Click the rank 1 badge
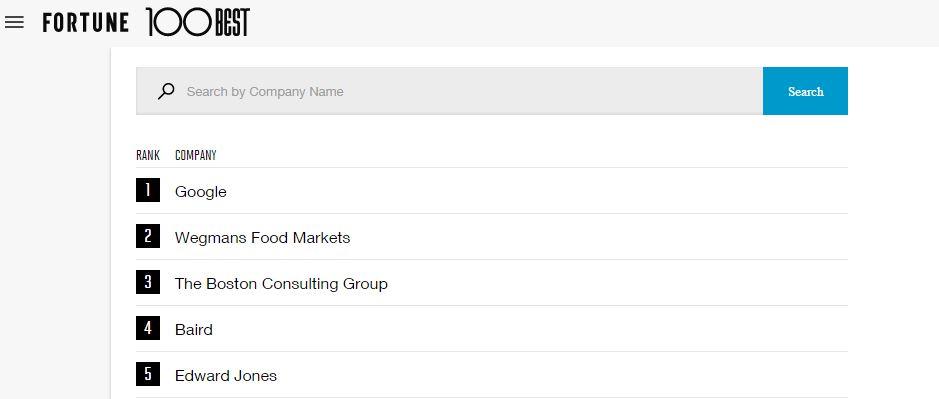This screenshot has height=399, width=939. tap(148, 191)
